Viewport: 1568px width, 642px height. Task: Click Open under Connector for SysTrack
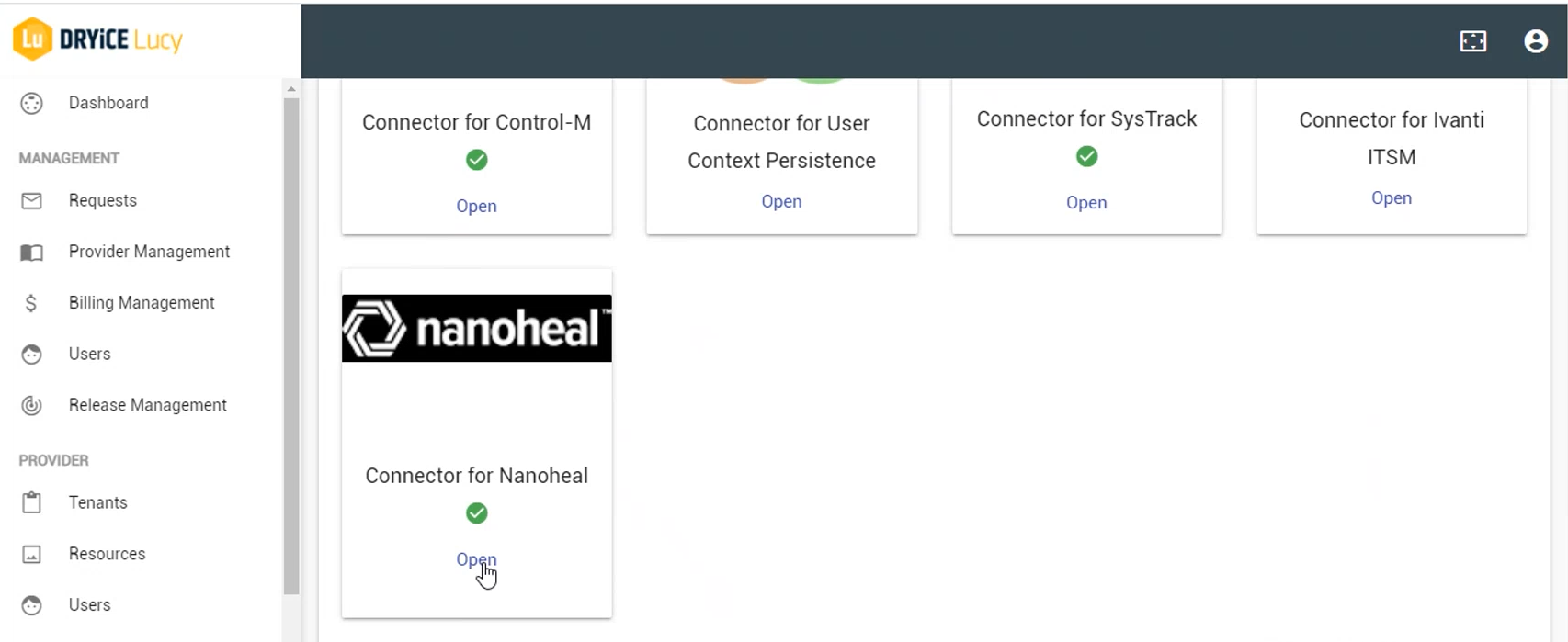(1086, 203)
